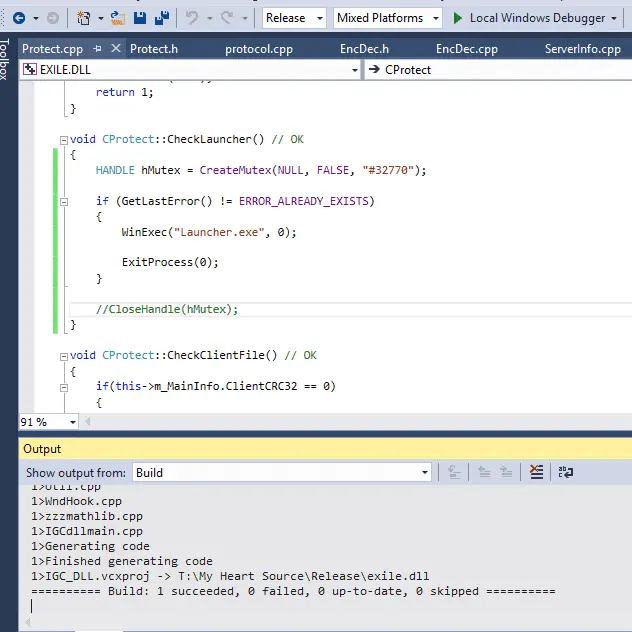
Task: Collapse the ClientCRC32 if-block outline
Action: point(64,388)
